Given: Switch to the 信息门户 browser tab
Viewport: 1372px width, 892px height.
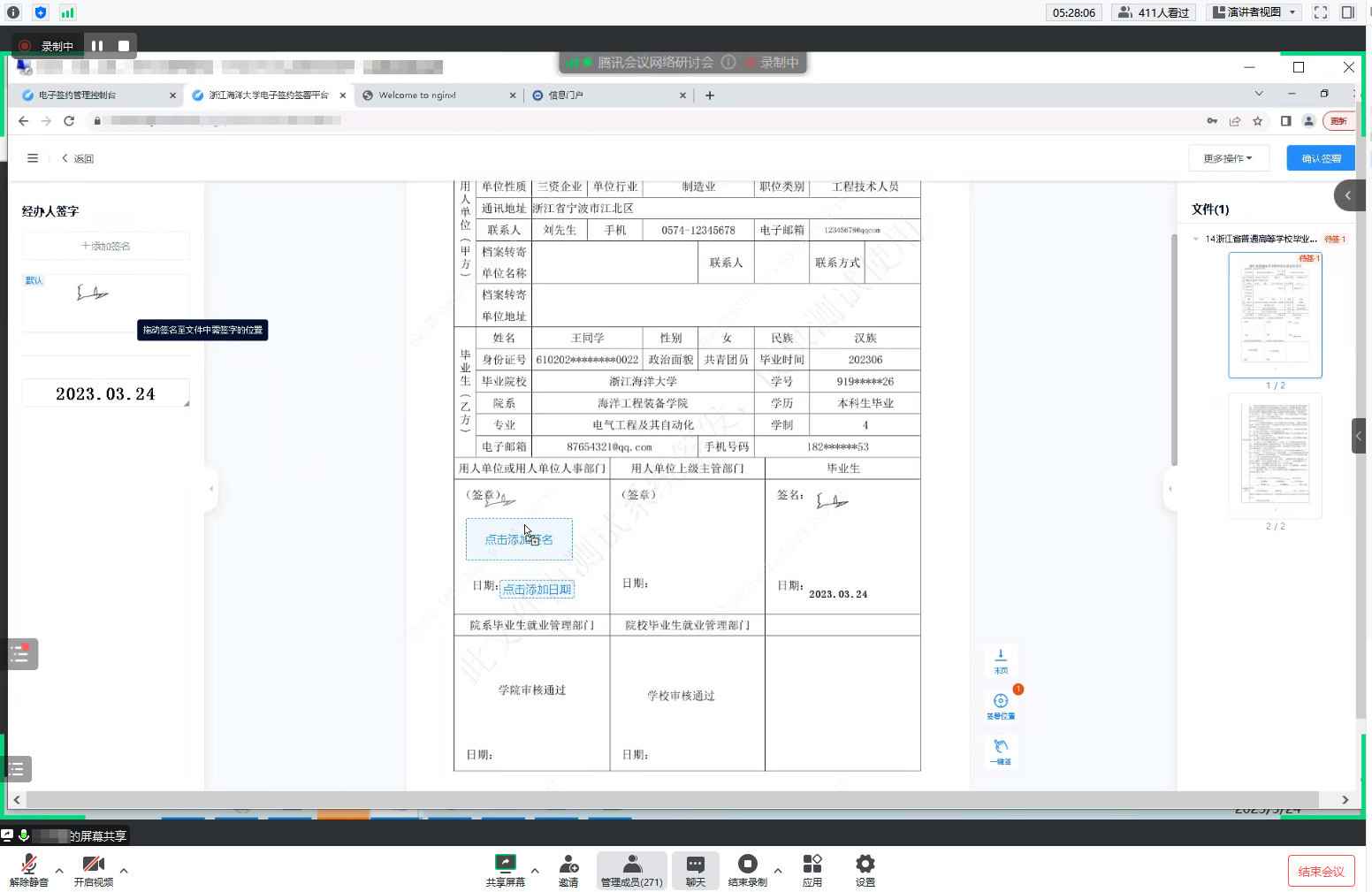Looking at the screenshot, I should pyautogui.click(x=566, y=95).
